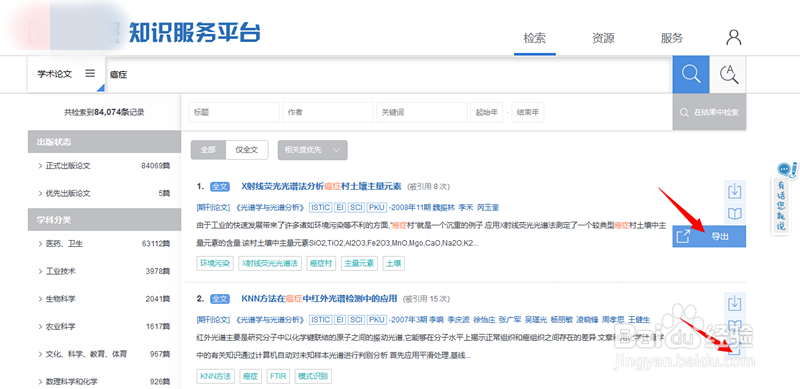800x389 pixels.
Task: Click the 癌症村 keyword tag
Action: tap(322, 263)
